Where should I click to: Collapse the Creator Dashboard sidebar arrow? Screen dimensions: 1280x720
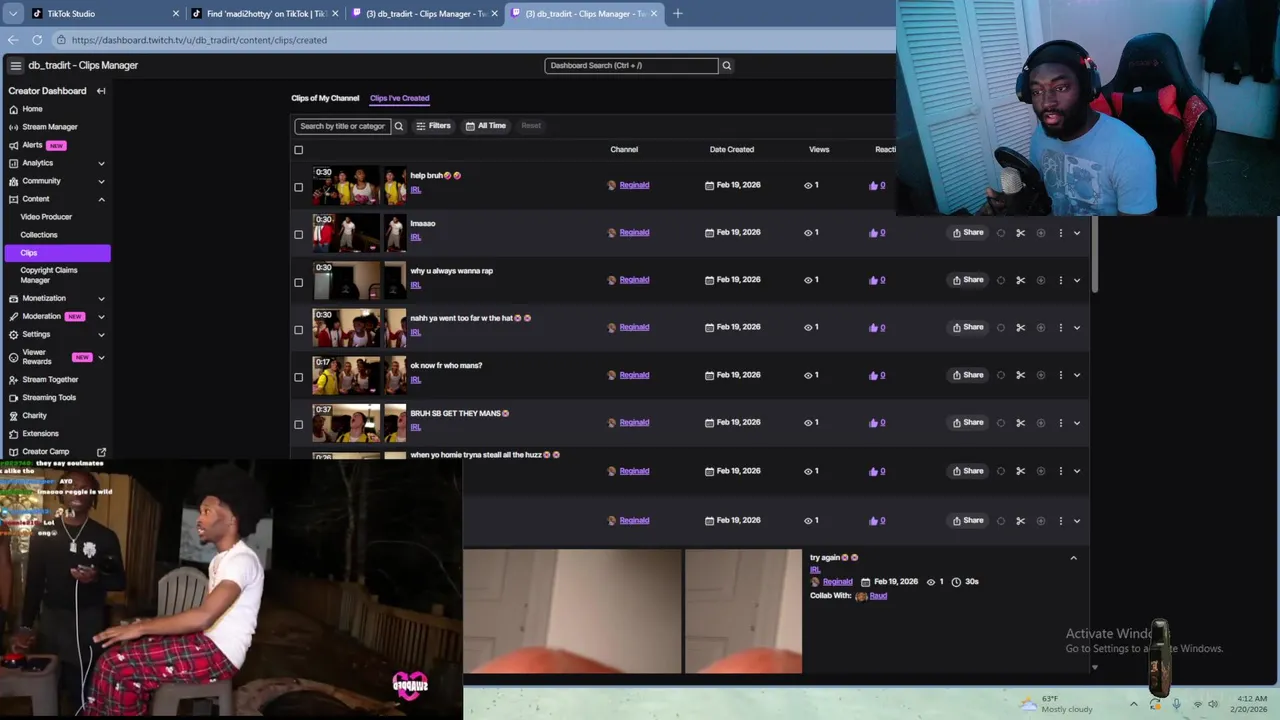coord(101,91)
